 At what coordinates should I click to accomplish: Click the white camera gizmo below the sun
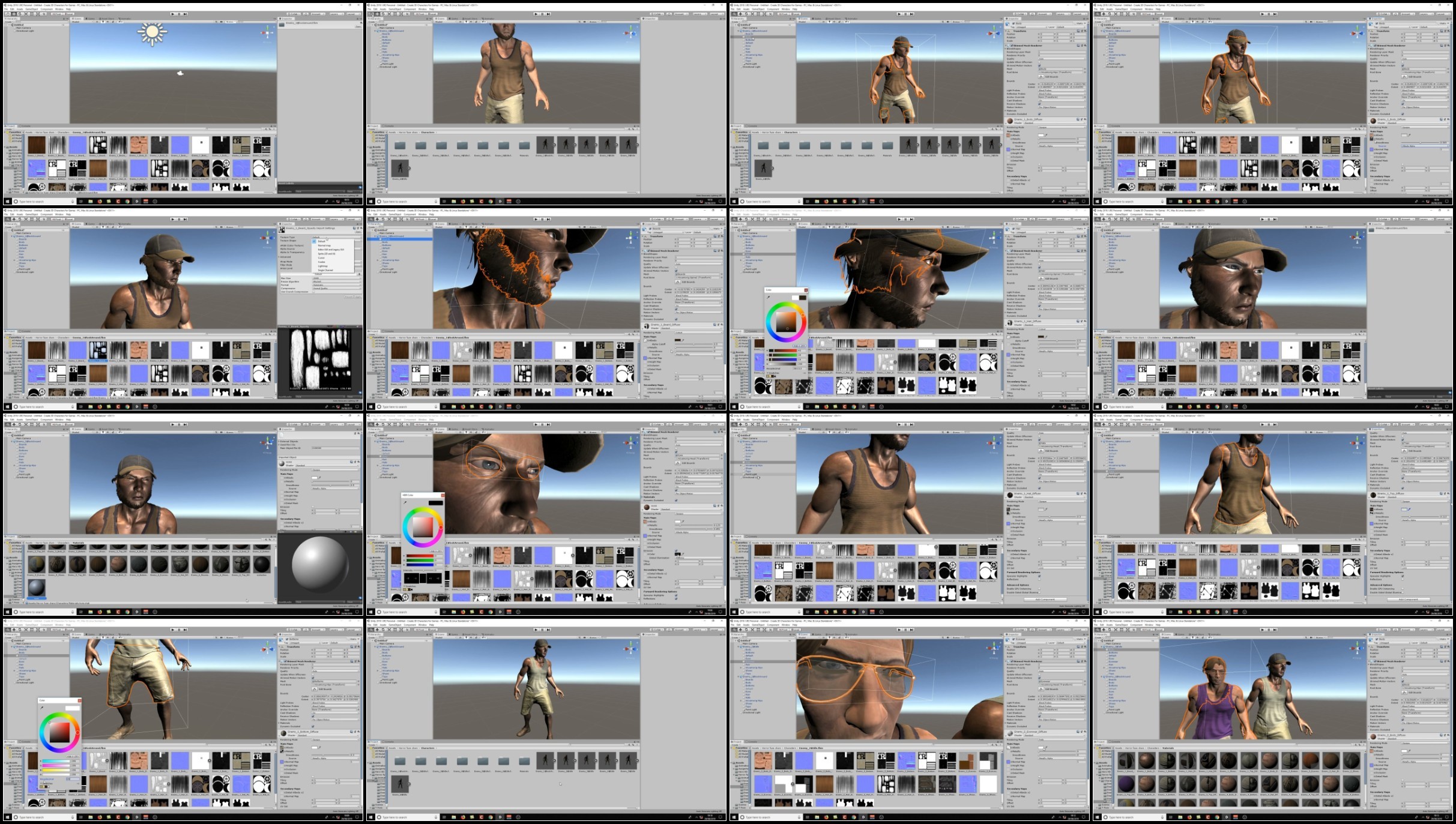click(180, 73)
